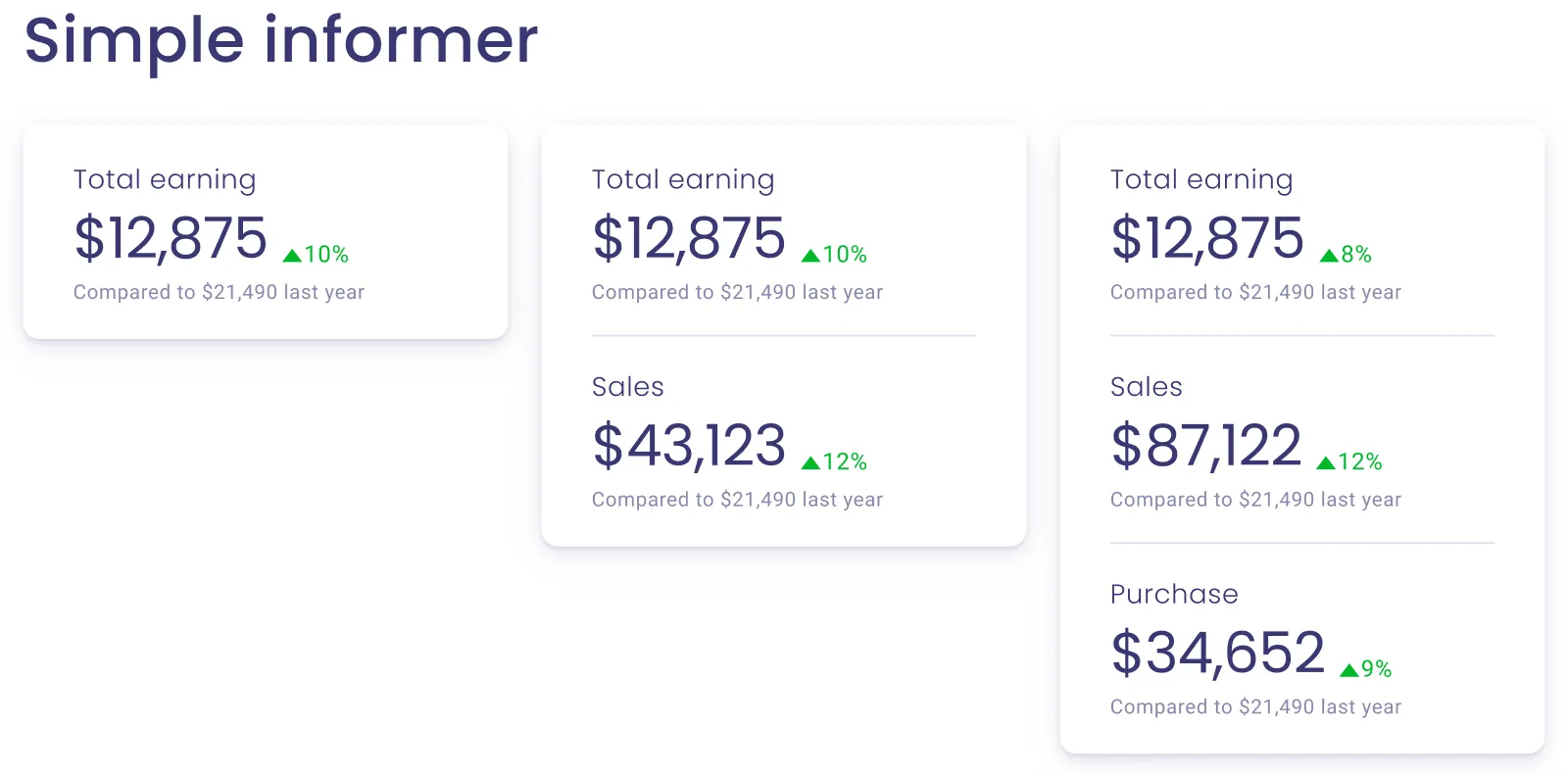Screen dimensions: 1568x777
Task: Select the $12,875 amount in the single-metric card
Action: (x=171, y=238)
